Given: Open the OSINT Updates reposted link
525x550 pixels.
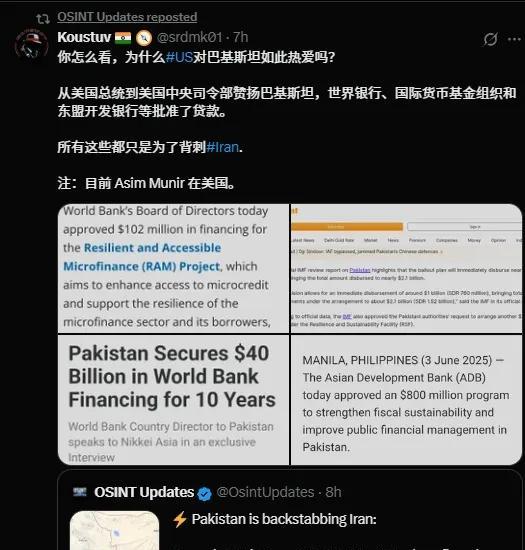Looking at the screenshot, I should (x=127, y=17).
